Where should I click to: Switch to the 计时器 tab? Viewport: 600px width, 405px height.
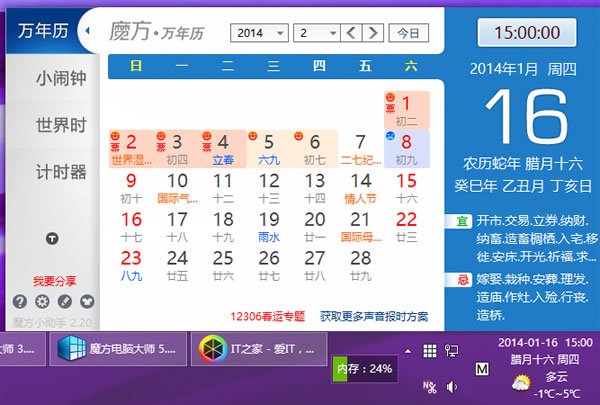(61, 171)
